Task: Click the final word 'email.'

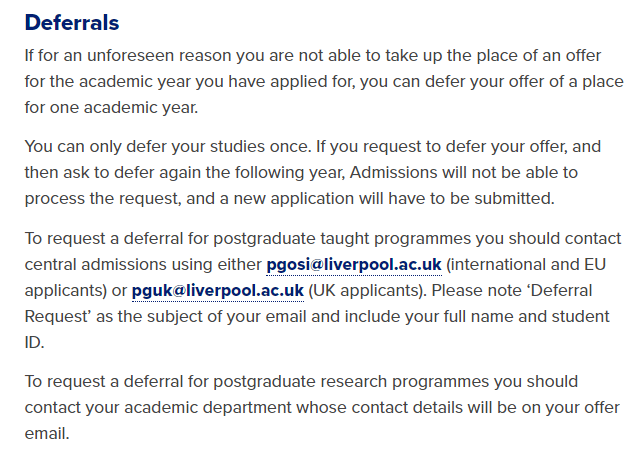Action: 47,433
